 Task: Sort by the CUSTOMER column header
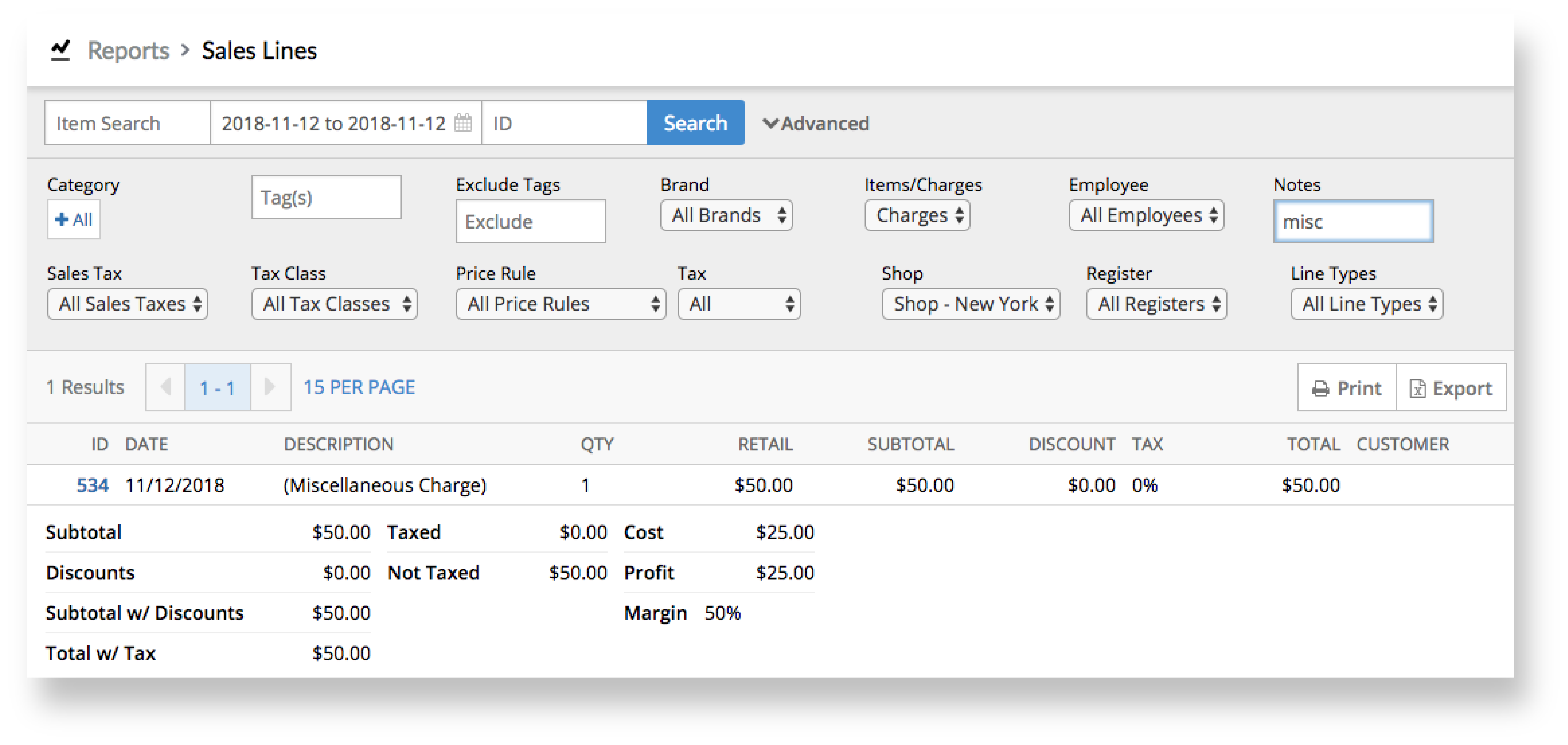click(1402, 444)
